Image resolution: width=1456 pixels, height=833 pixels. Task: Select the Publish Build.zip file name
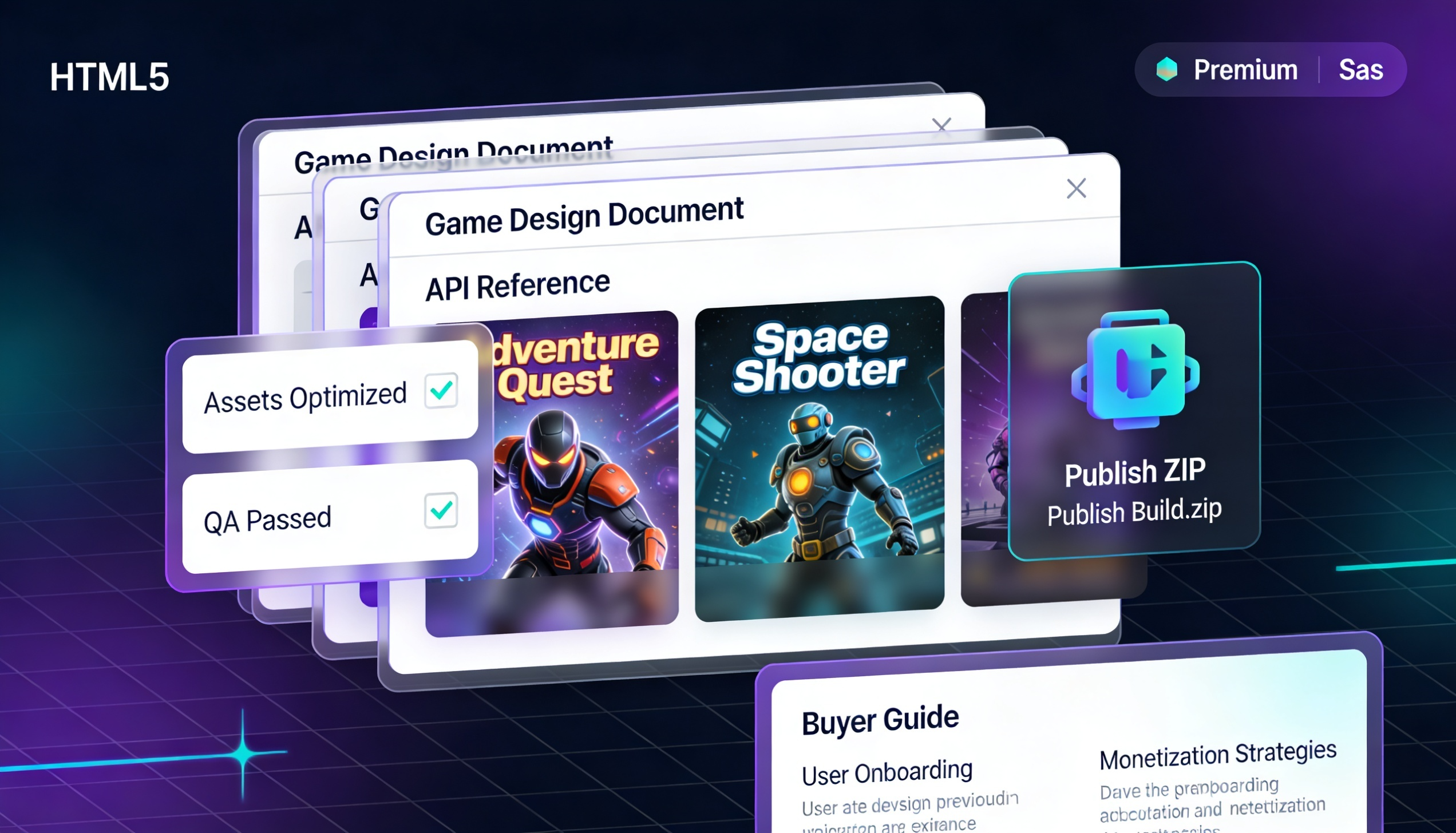(x=1134, y=511)
